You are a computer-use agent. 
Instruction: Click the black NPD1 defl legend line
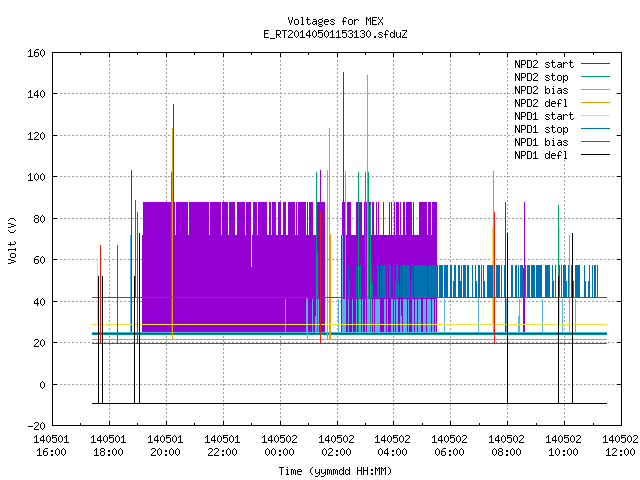595,155
